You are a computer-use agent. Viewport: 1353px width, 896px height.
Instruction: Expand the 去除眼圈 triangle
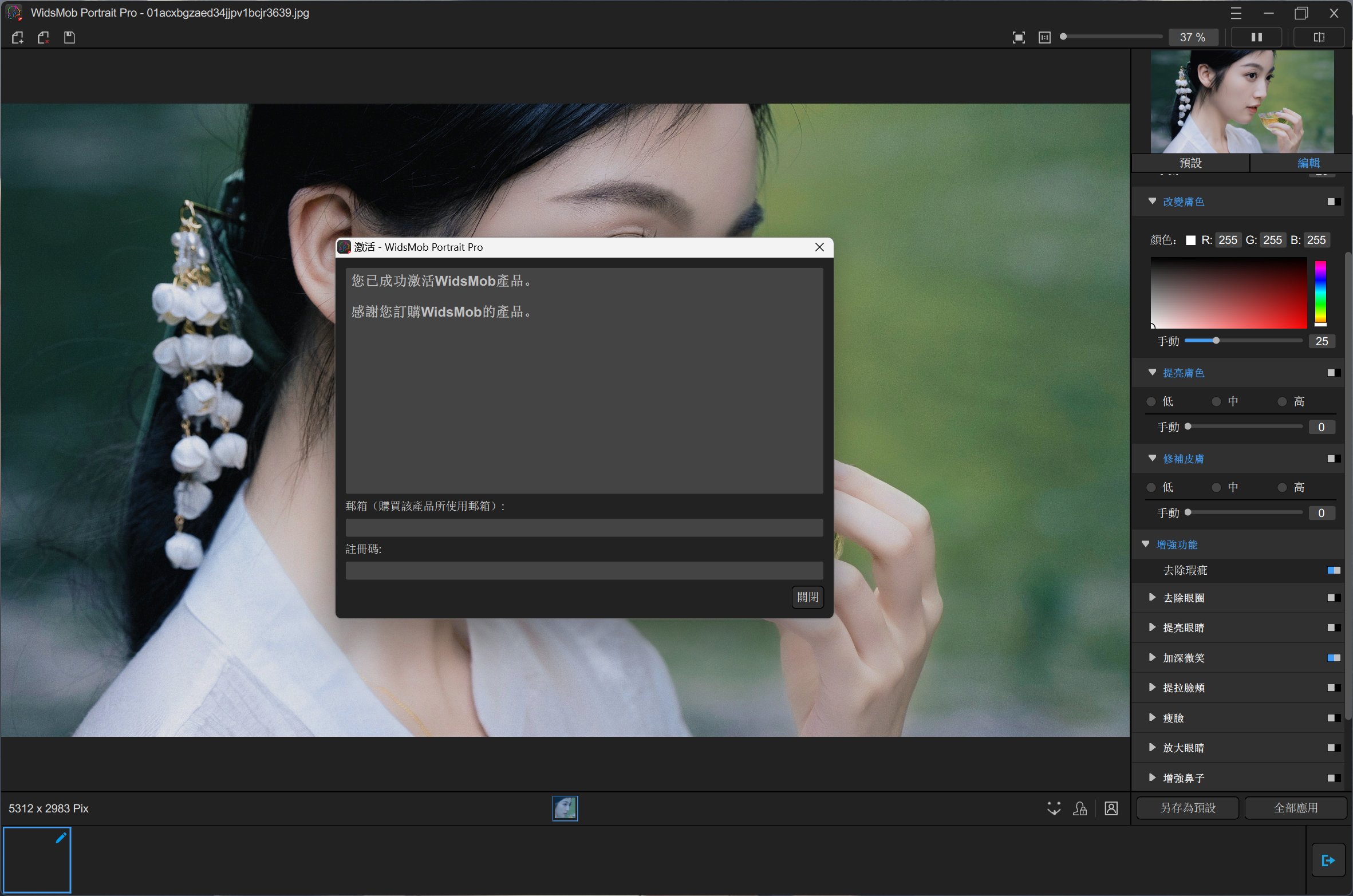click(x=1152, y=597)
